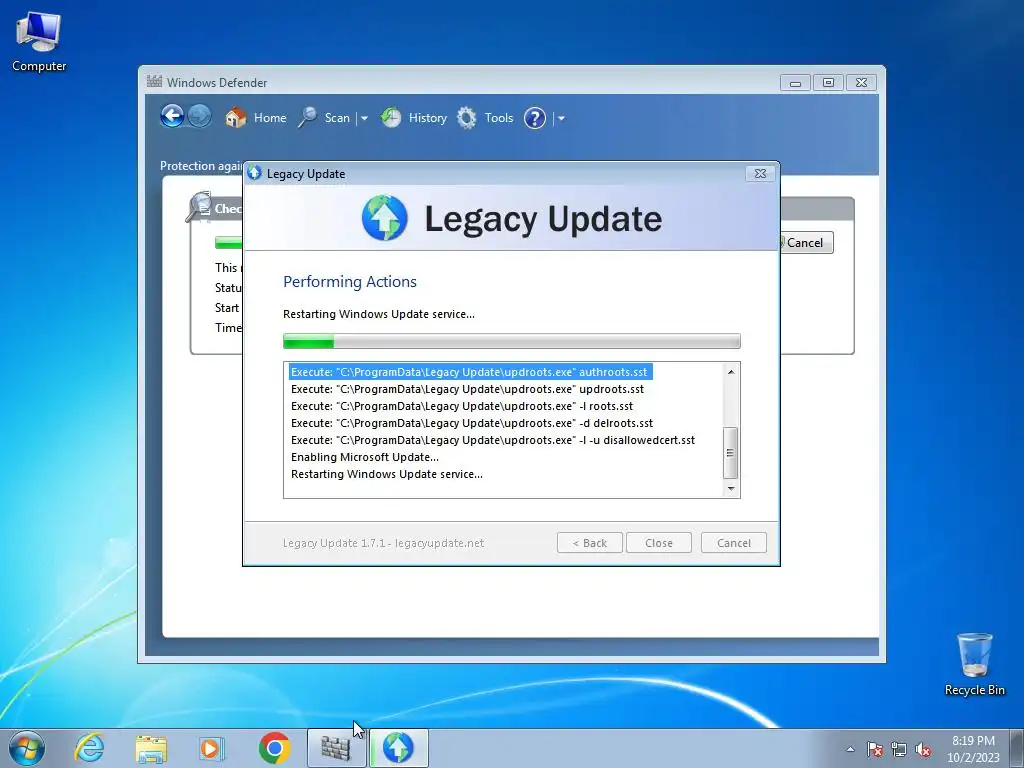
Task: Select the disallowedcert.sst log line
Action: click(493, 440)
